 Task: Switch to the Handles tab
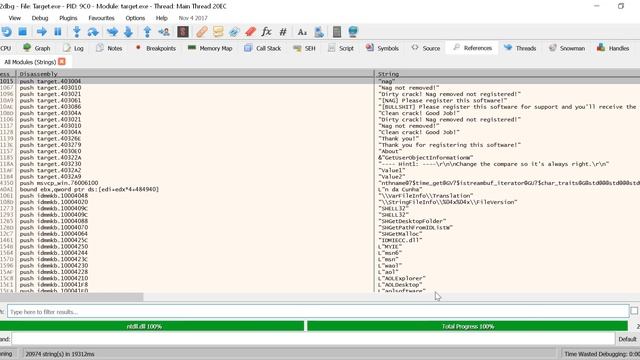(x=613, y=48)
